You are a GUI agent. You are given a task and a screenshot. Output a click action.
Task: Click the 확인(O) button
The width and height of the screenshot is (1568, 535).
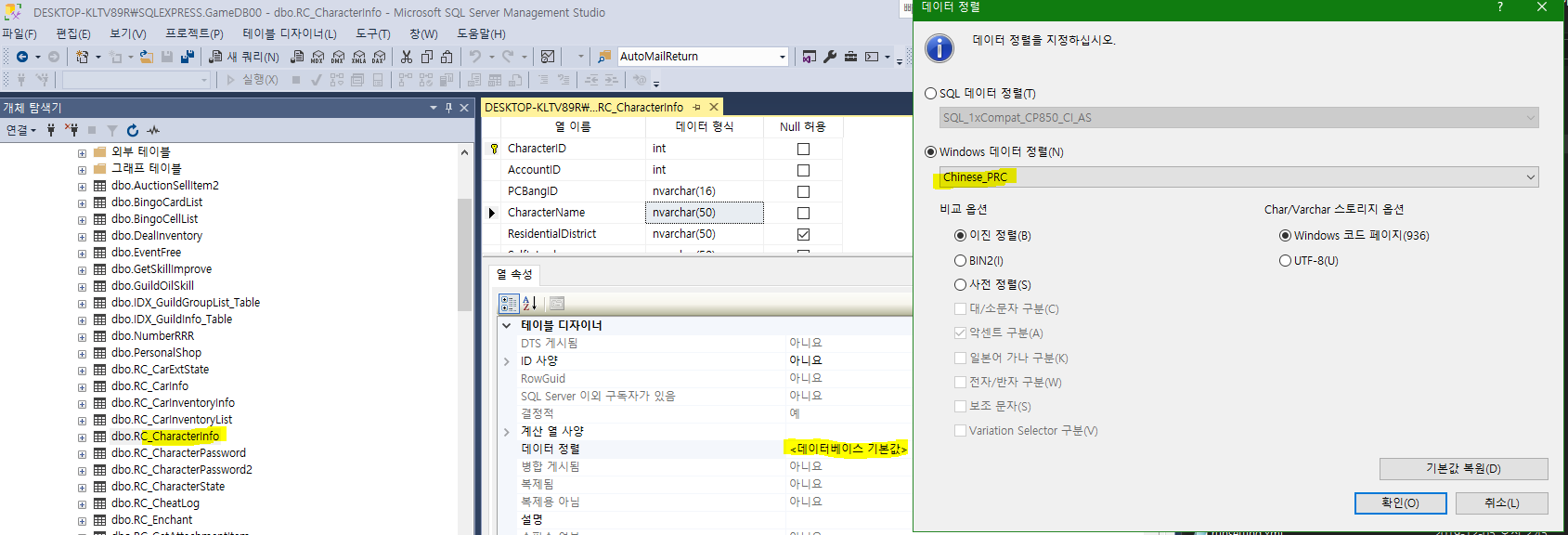(1400, 502)
